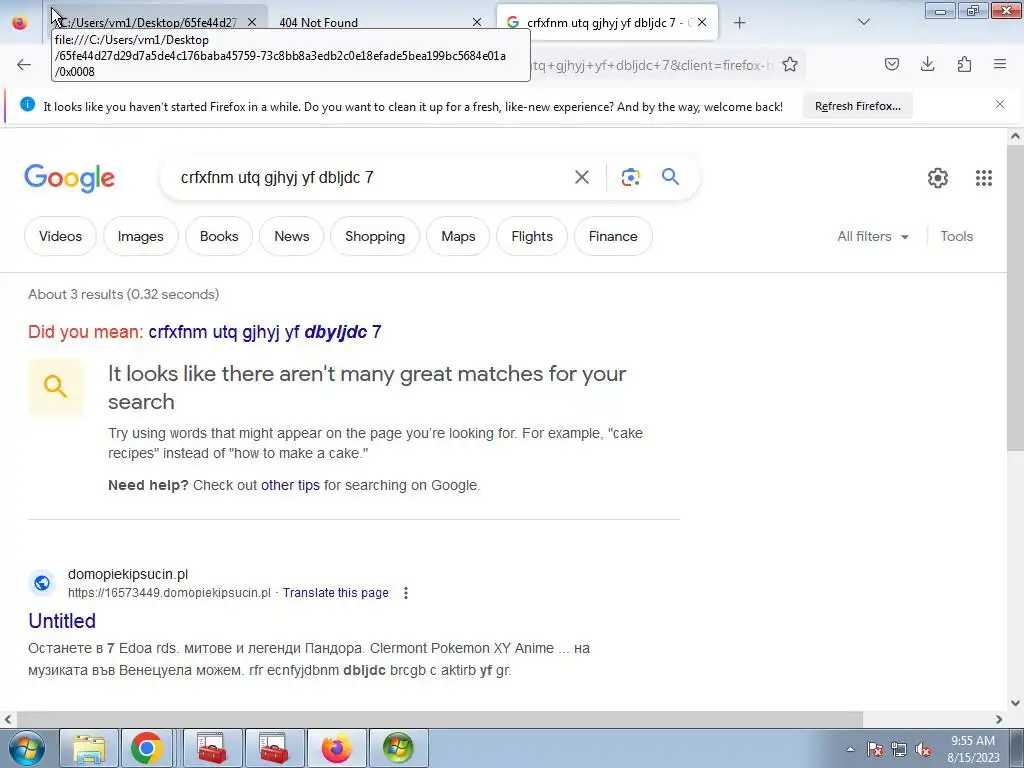Close the 404 Not Found tab

(x=477, y=22)
